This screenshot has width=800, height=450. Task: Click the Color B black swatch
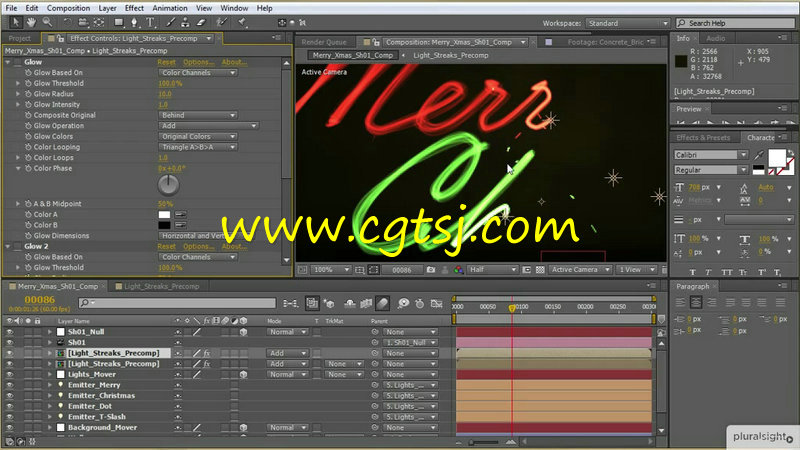164,225
